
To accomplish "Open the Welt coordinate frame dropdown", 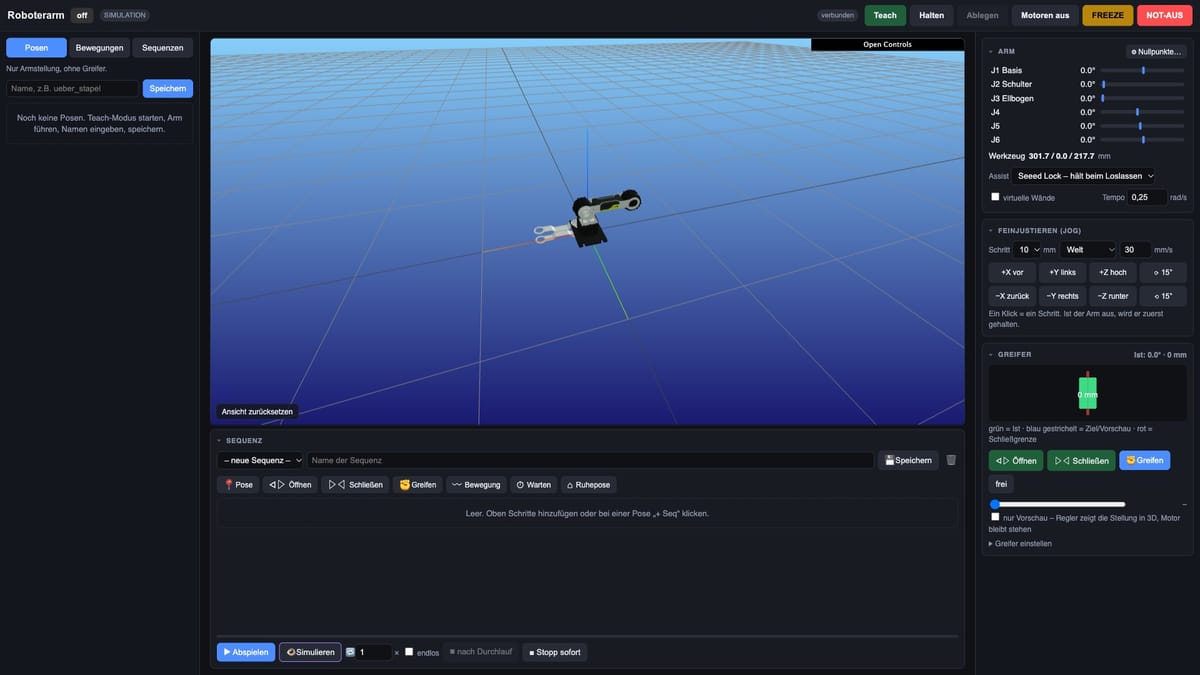I will tap(1088, 249).
